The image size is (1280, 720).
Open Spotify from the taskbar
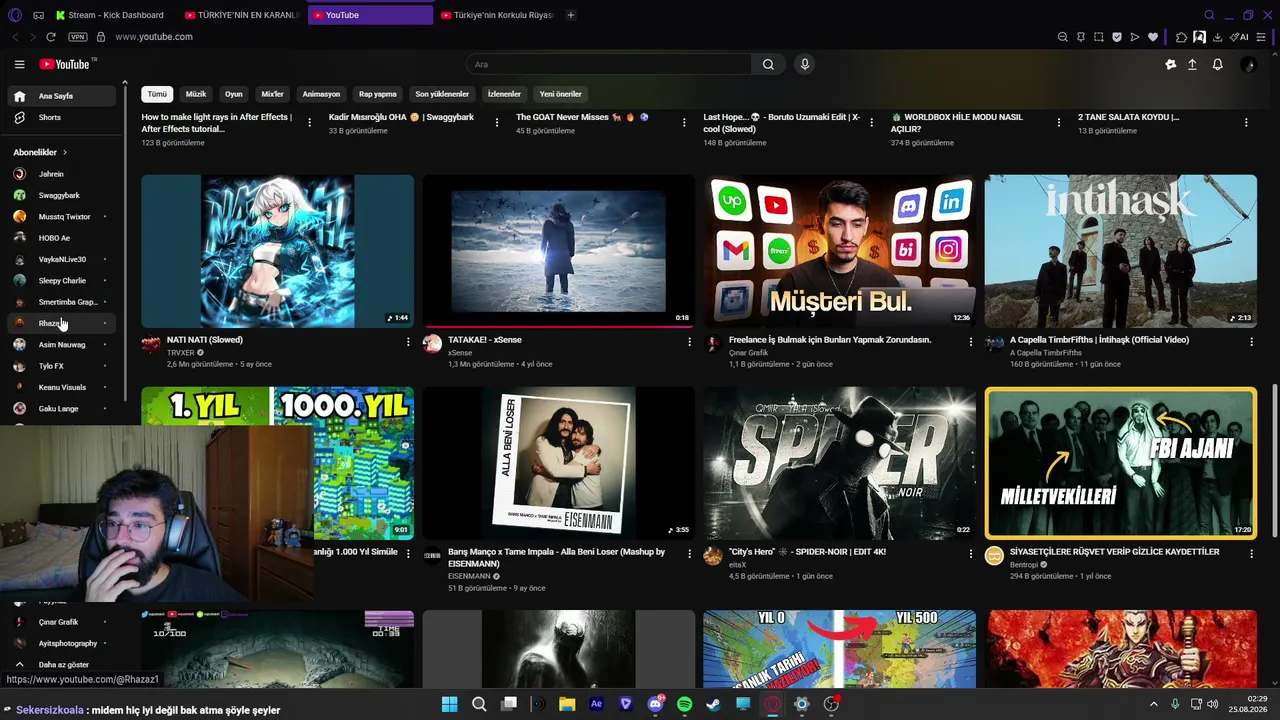coord(684,704)
